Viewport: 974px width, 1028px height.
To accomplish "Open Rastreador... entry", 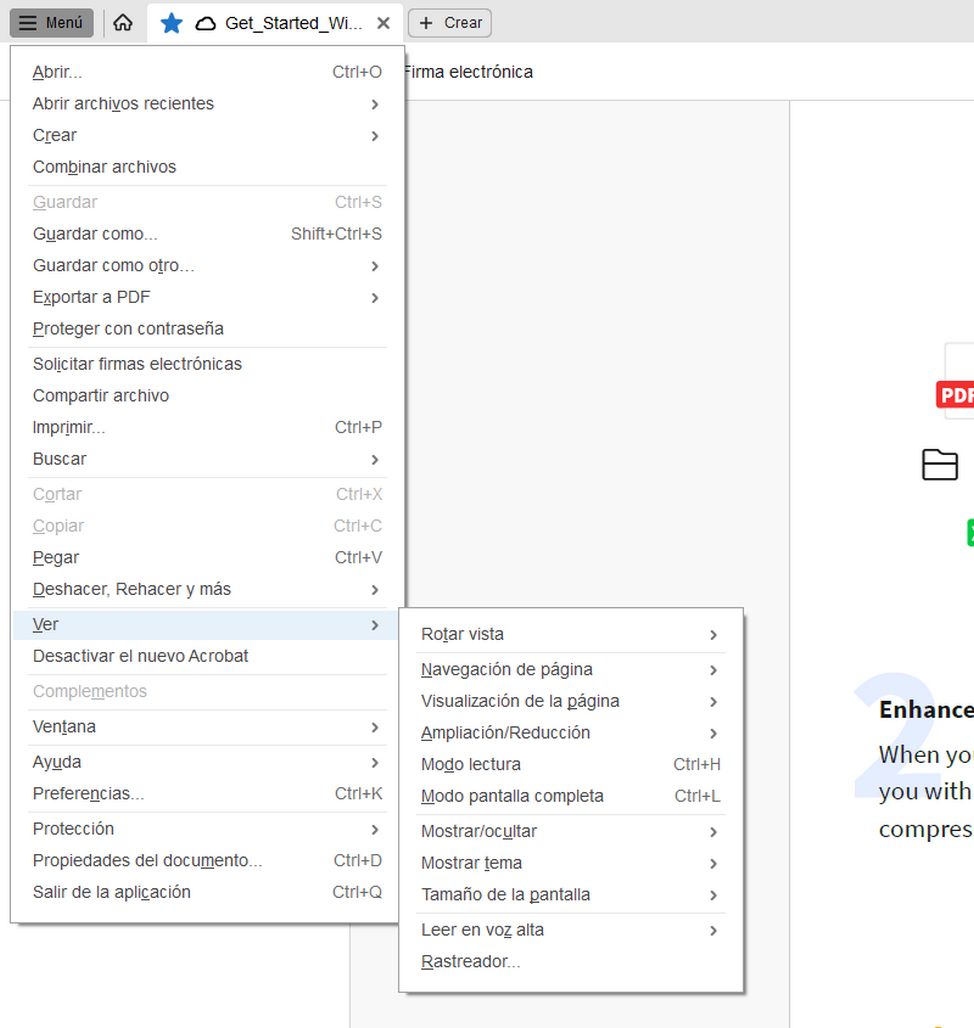I will [x=570, y=961].
